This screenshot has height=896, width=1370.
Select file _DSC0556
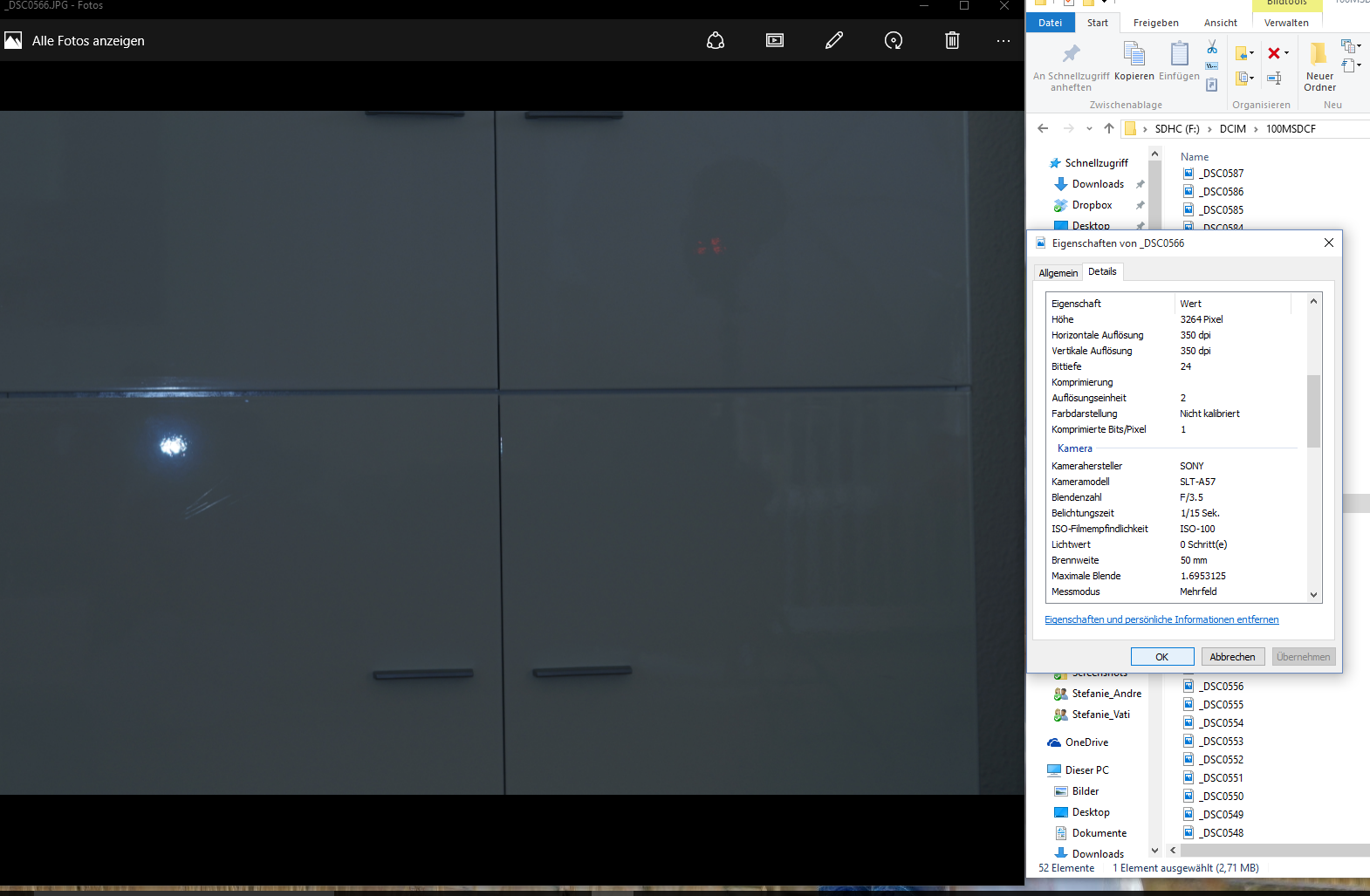(x=1221, y=687)
